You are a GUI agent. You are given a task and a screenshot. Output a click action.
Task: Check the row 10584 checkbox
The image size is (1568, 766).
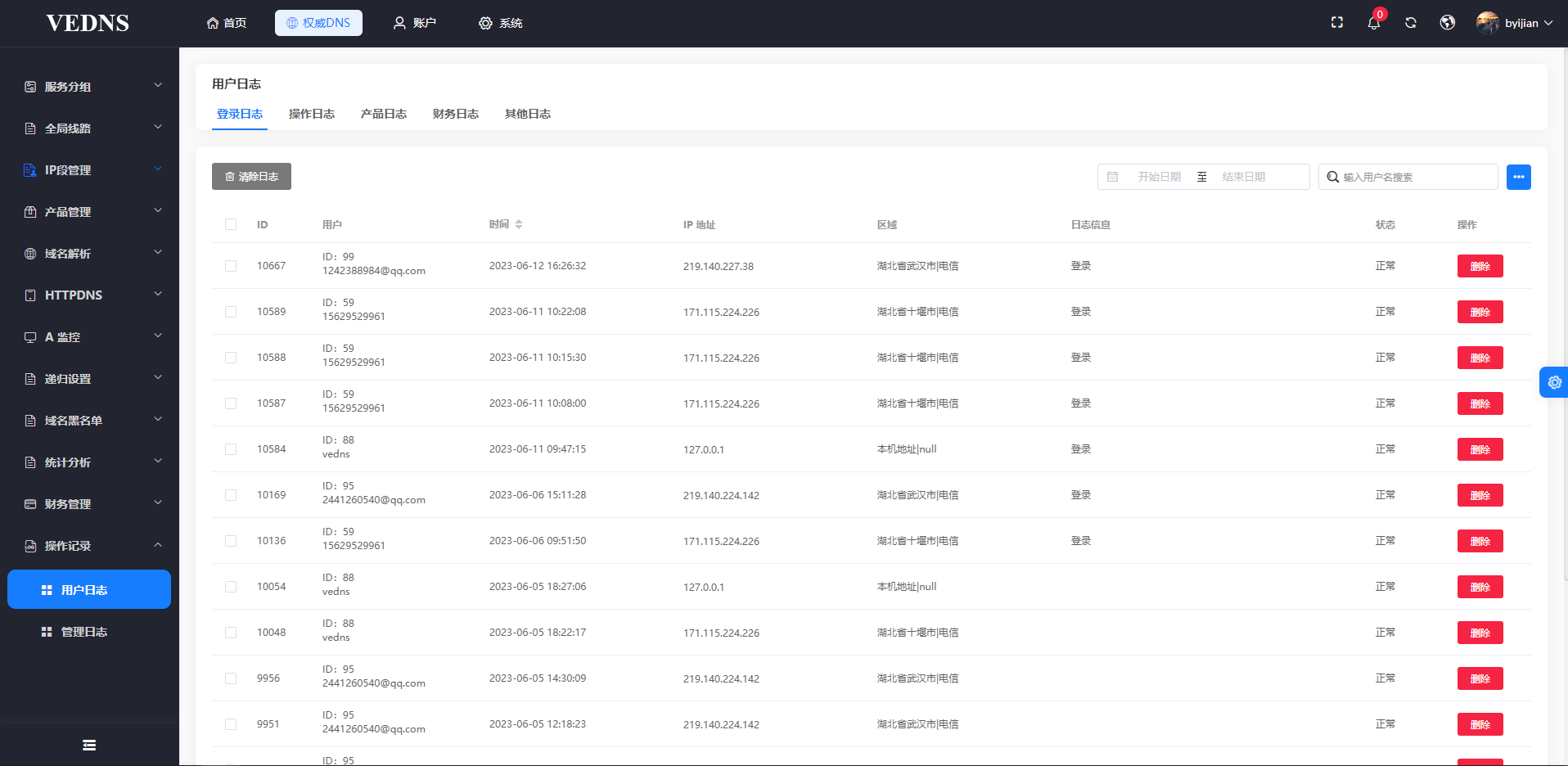pyautogui.click(x=231, y=449)
